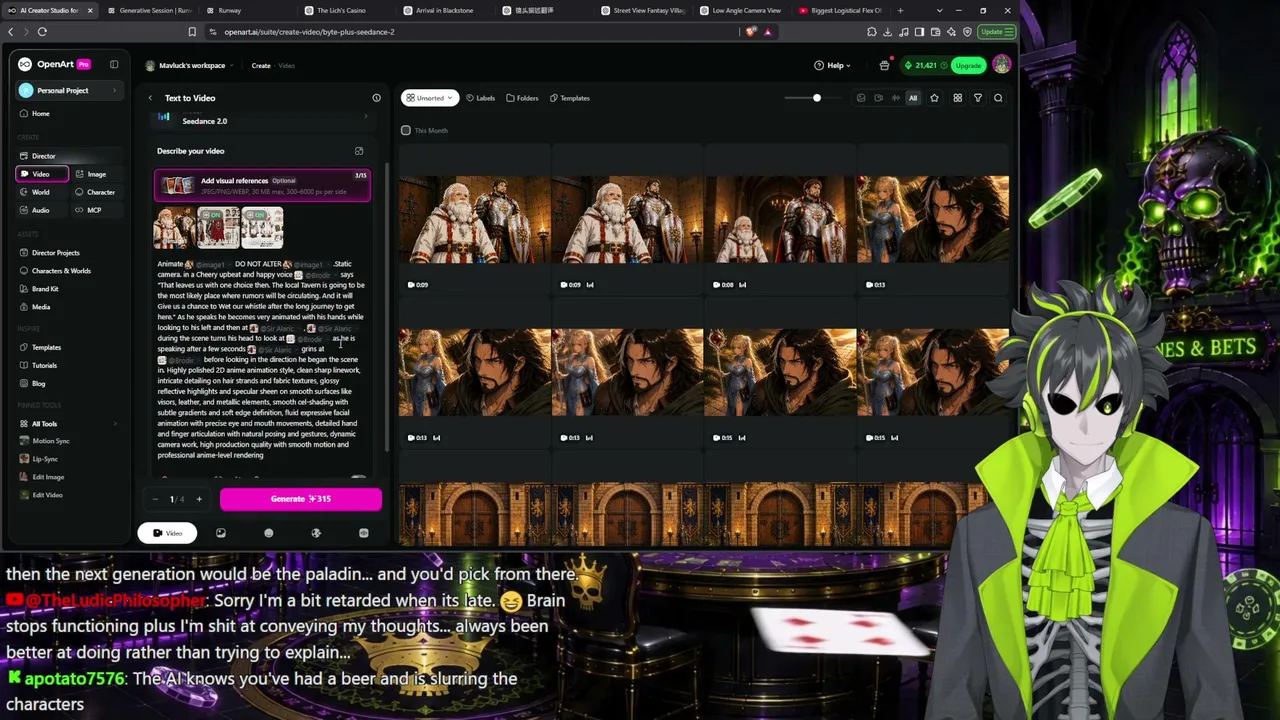Open the Text to Video info icon
The image size is (1280, 720).
[376, 98]
